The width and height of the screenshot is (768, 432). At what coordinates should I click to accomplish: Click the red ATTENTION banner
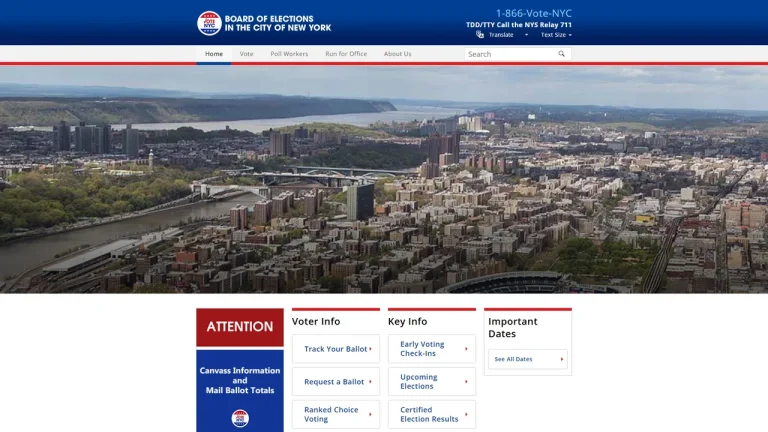pos(240,327)
